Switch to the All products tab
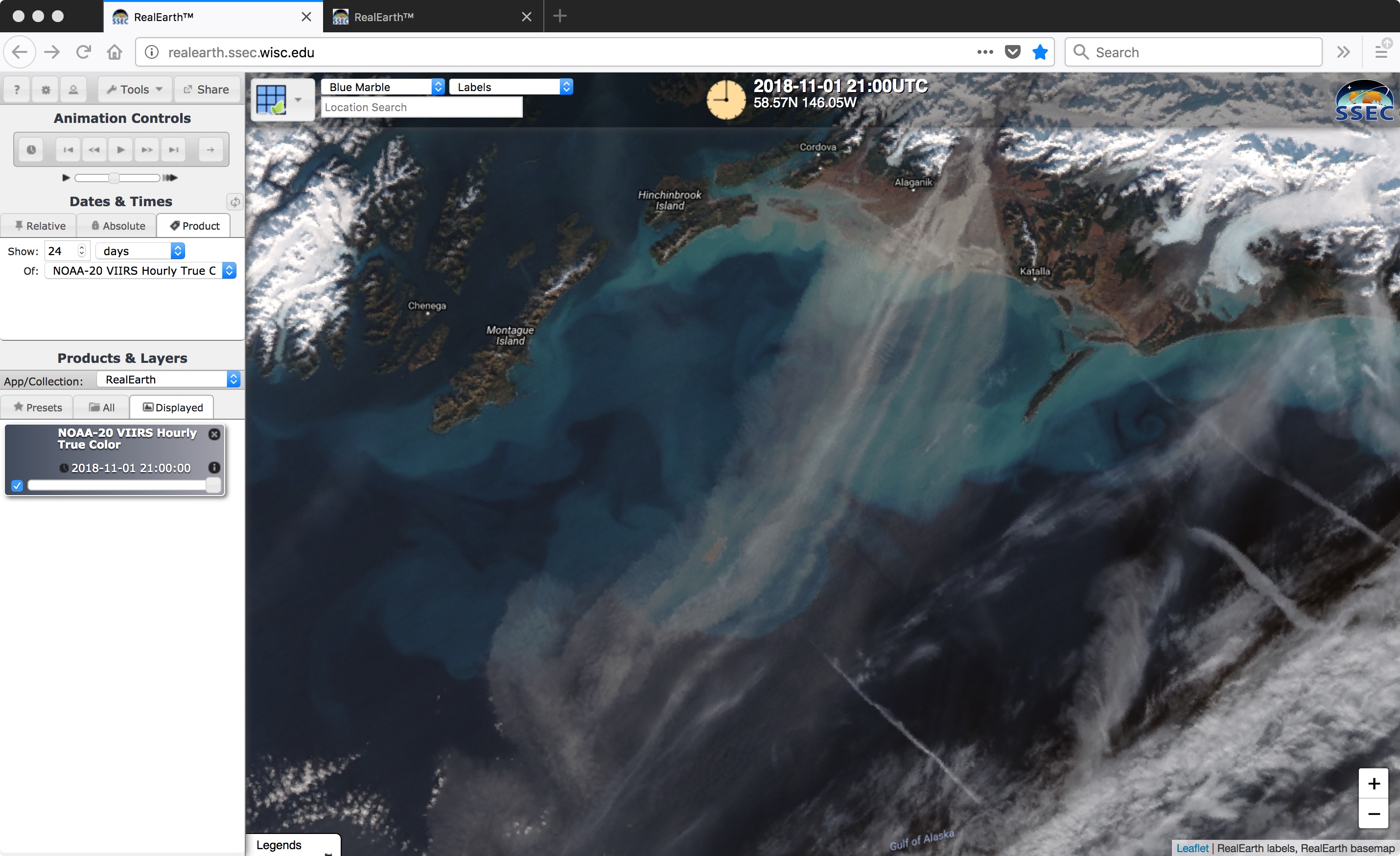1400x856 pixels. click(102, 407)
